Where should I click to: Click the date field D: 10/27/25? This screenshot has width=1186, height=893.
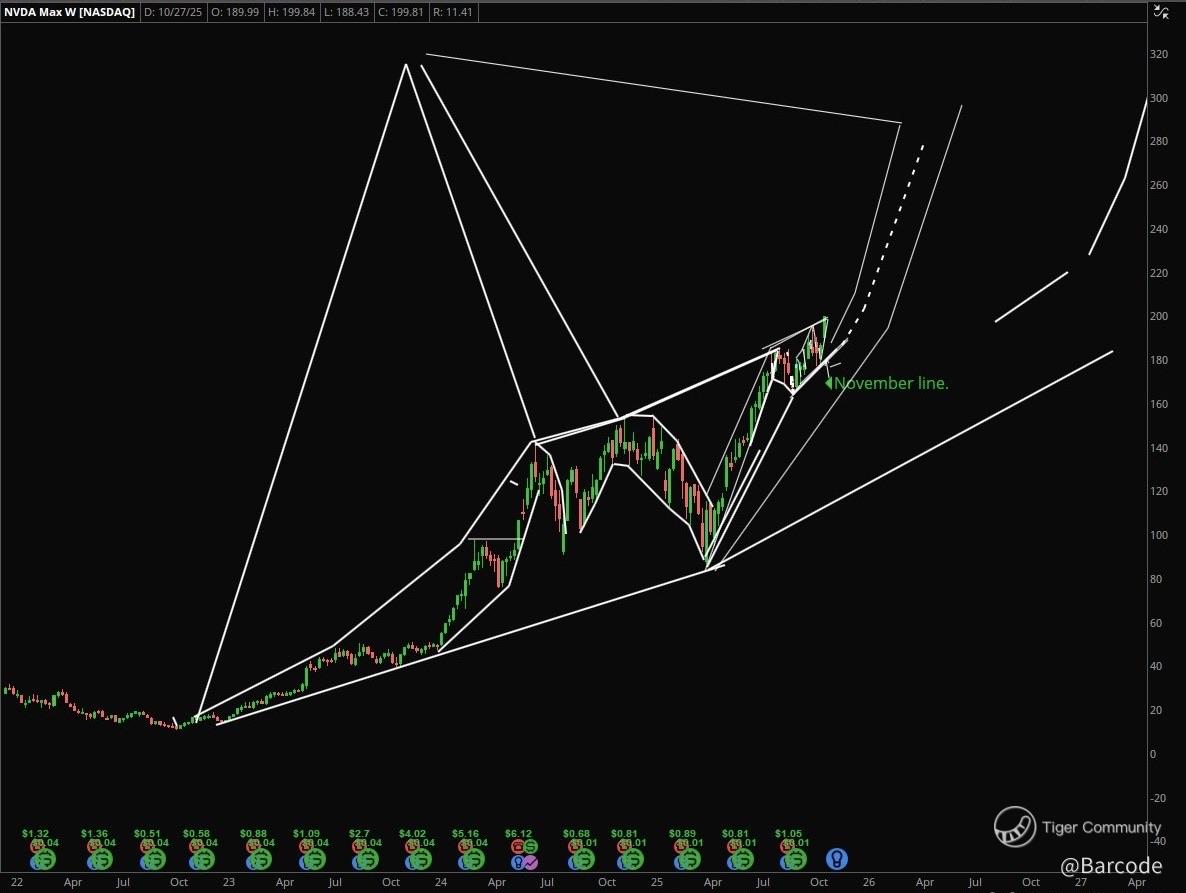[173, 12]
